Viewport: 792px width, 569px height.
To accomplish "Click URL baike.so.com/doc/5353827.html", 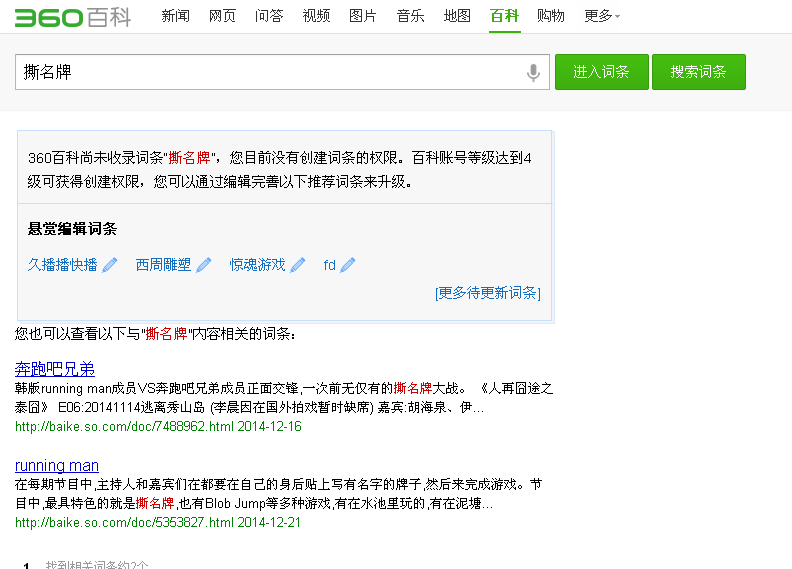I will coord(124,523).
